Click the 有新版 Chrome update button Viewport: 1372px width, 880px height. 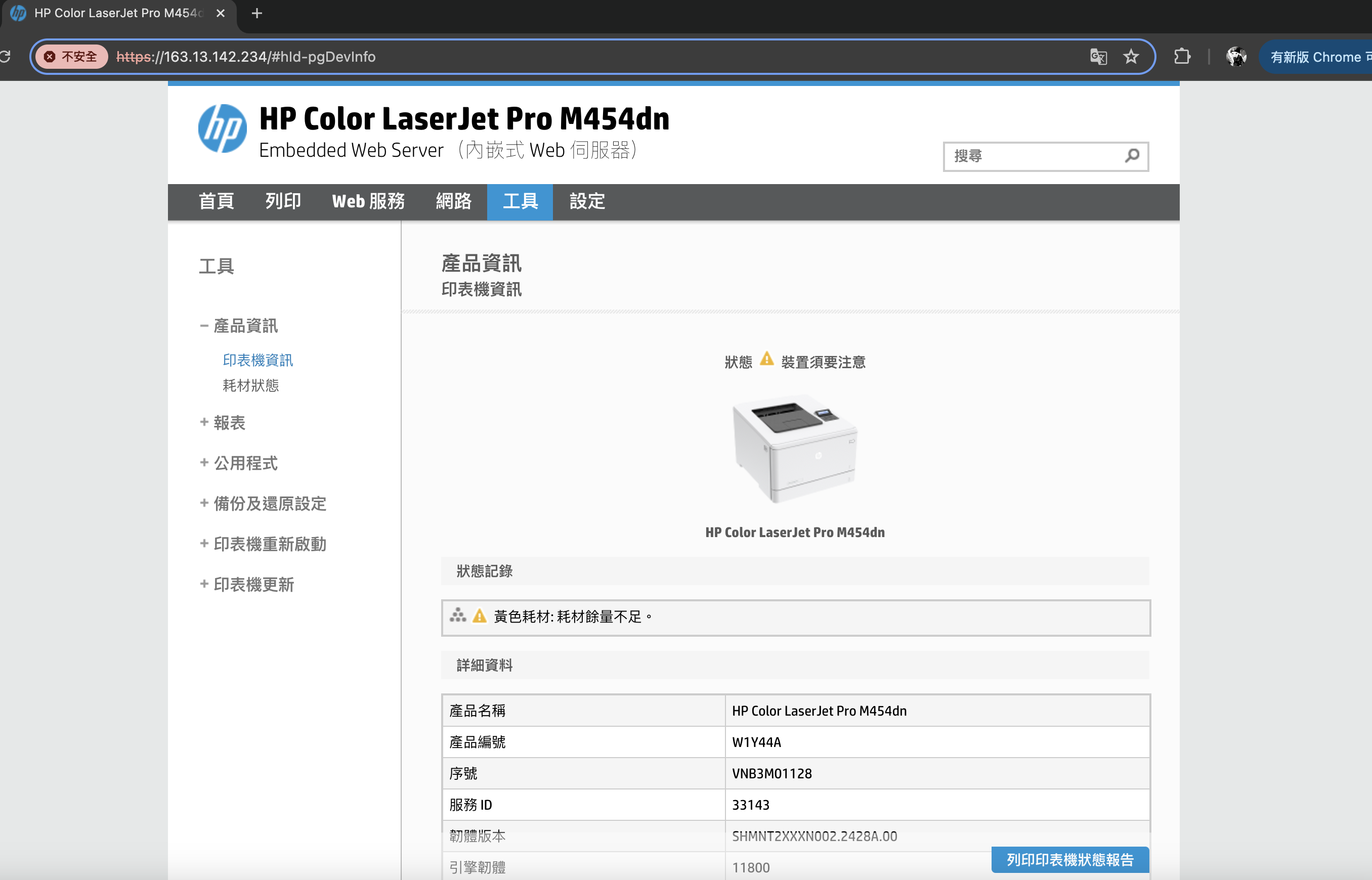[1320, 57]
